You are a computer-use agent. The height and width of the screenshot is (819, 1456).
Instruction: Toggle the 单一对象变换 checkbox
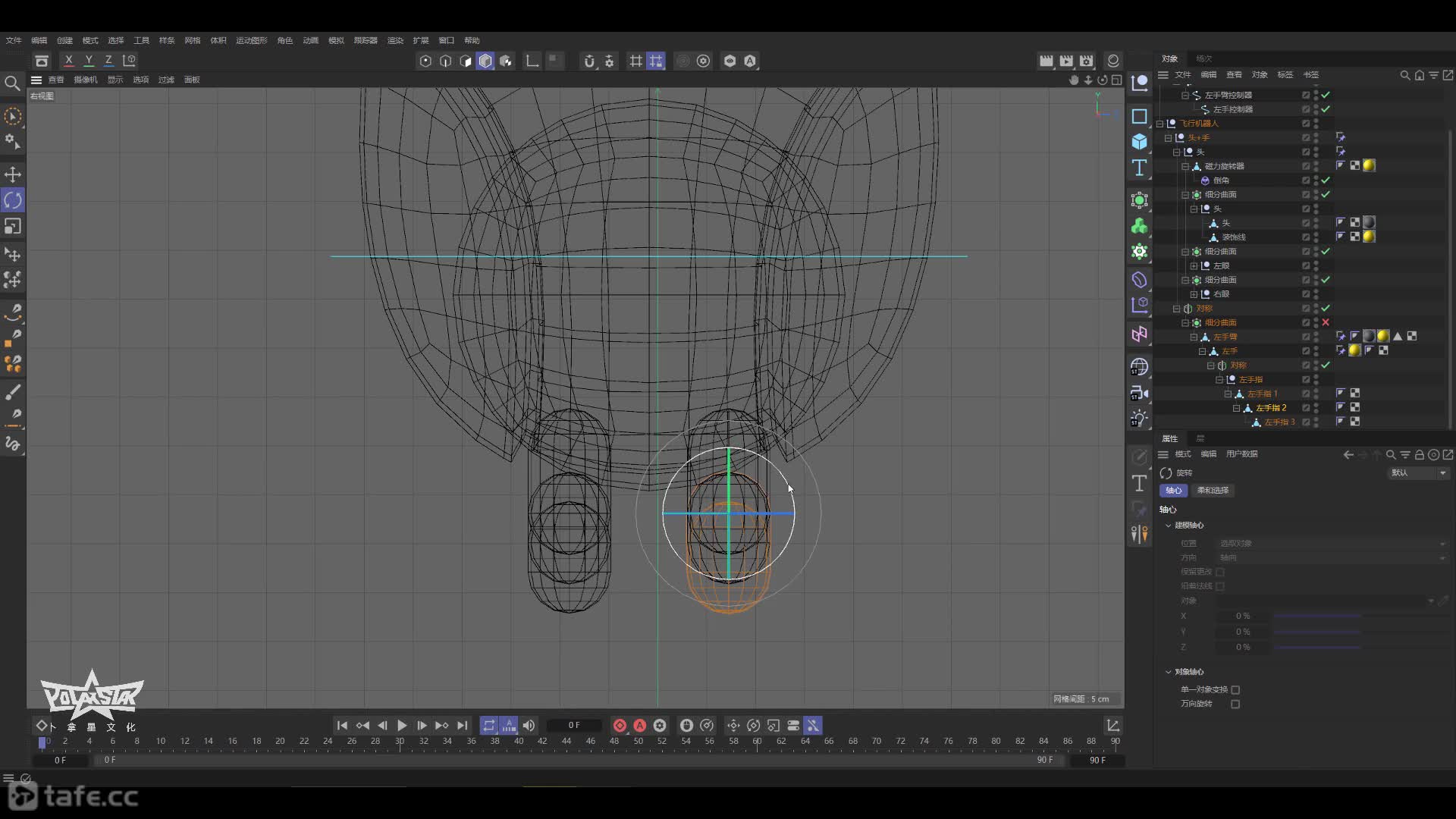coord(1235,690)
